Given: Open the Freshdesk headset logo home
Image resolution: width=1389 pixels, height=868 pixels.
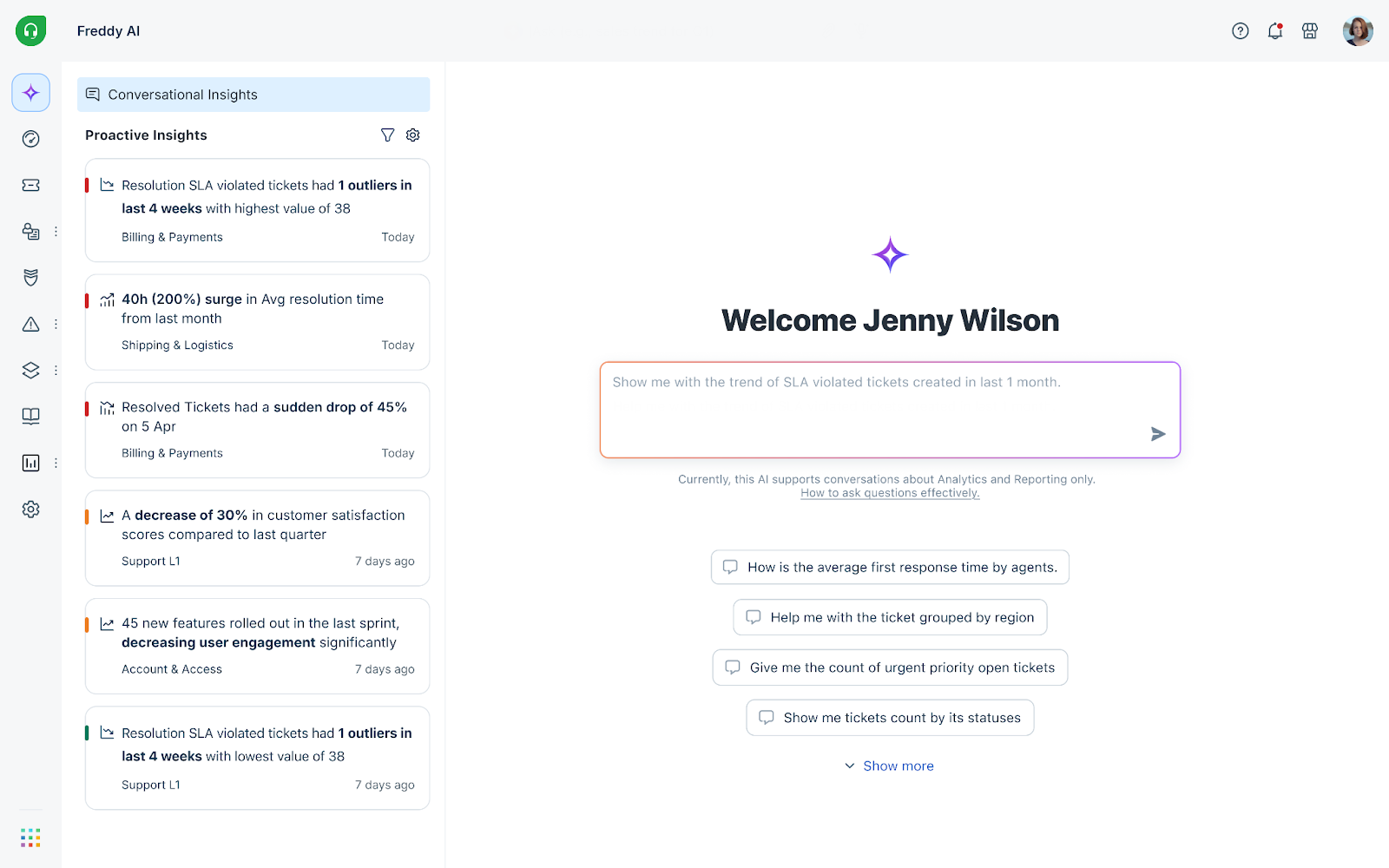Looking at the screenshot, I should (30, 31).
